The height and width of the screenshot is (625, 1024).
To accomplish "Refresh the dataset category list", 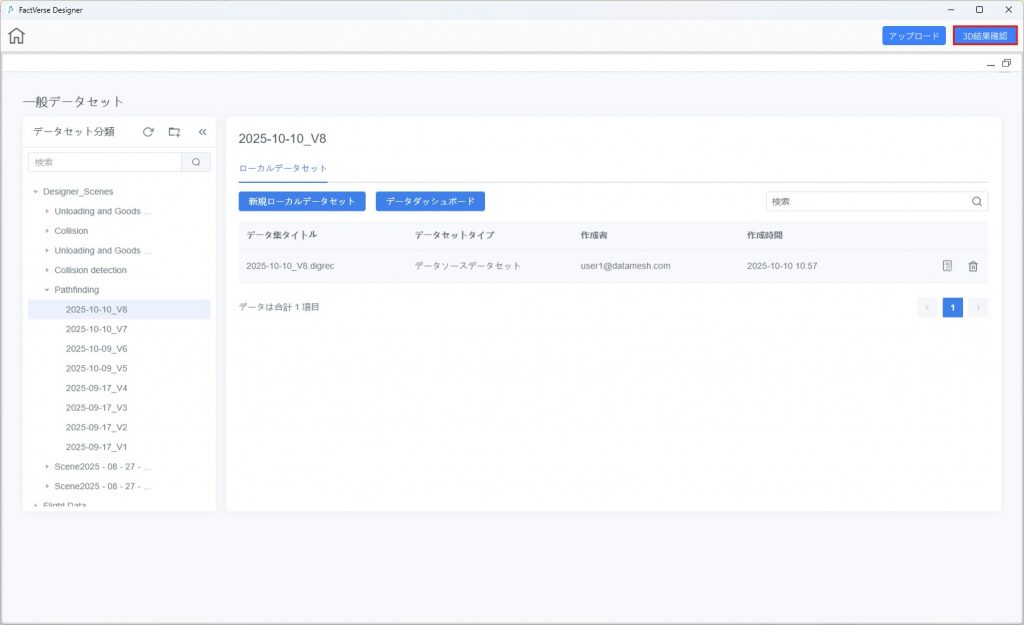I will pyautogui.click(x=148, y=132).
